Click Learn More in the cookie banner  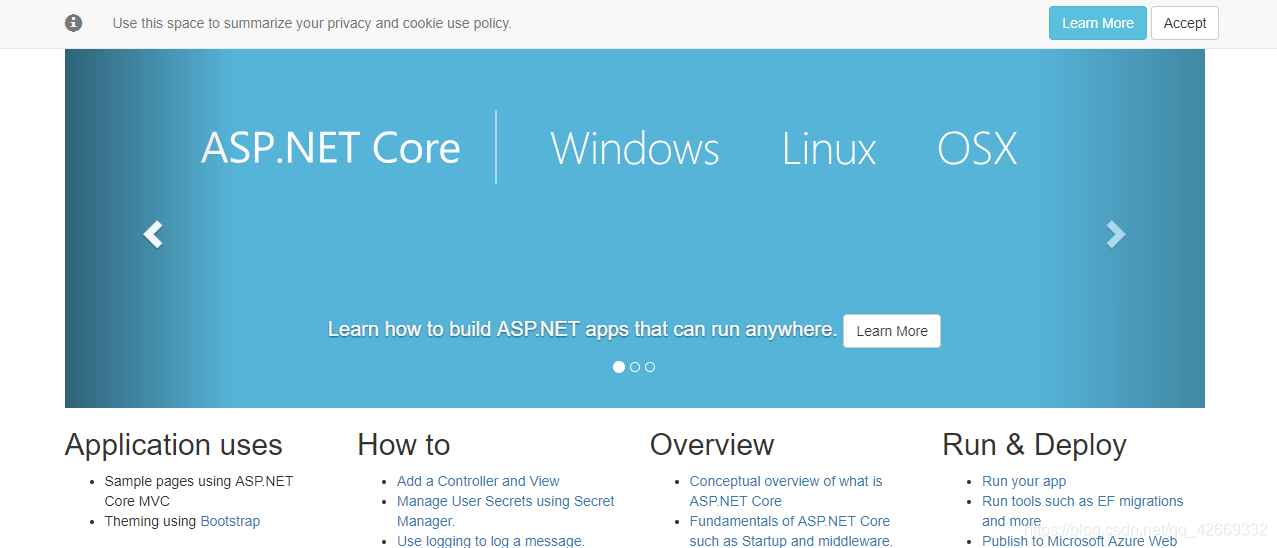[1098, 23]
